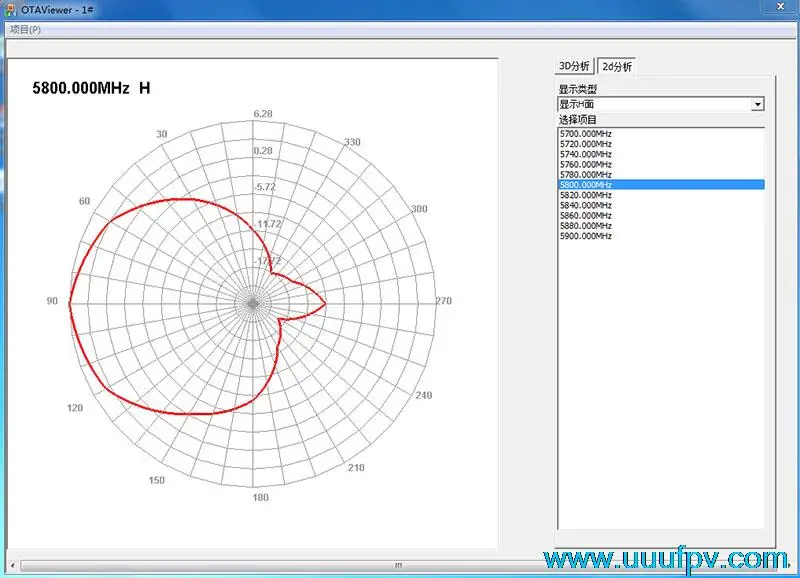800x578 pixels.
Task: Select the 2d分析 tab
Action: click(616, 66)
